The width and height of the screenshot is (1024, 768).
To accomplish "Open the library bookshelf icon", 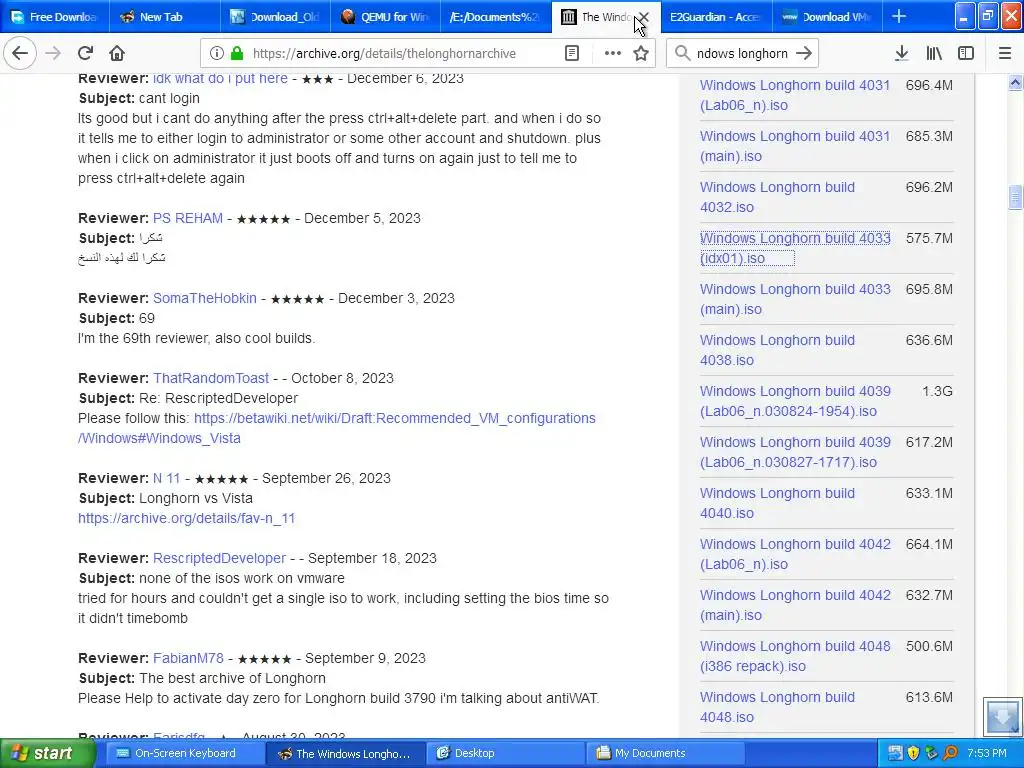I will tap(934, 54).
